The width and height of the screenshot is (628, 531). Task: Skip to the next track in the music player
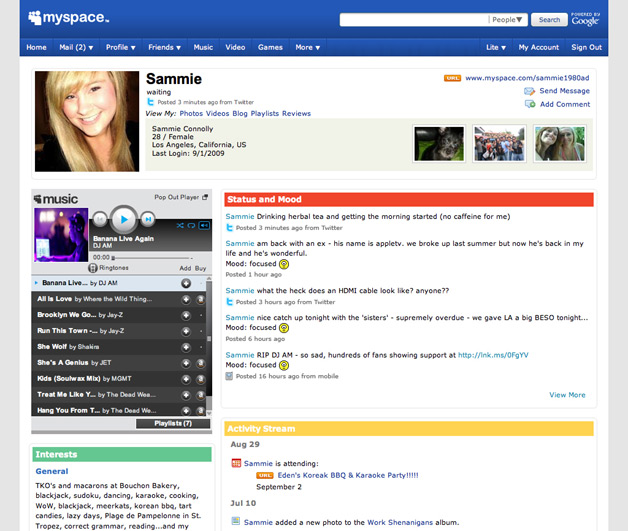(148, 219)
